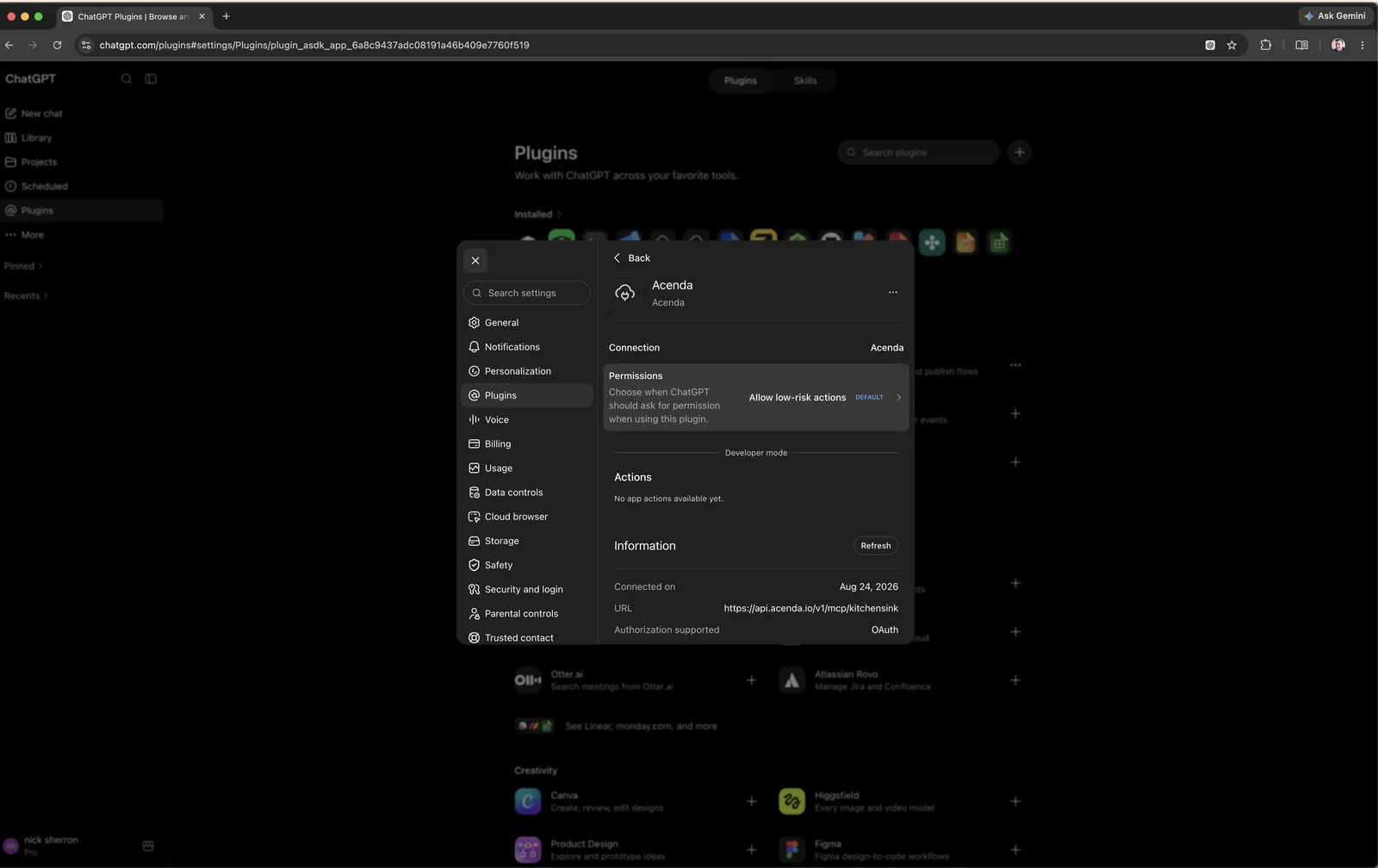Click the Refresh button beside Information

(876, 546)
